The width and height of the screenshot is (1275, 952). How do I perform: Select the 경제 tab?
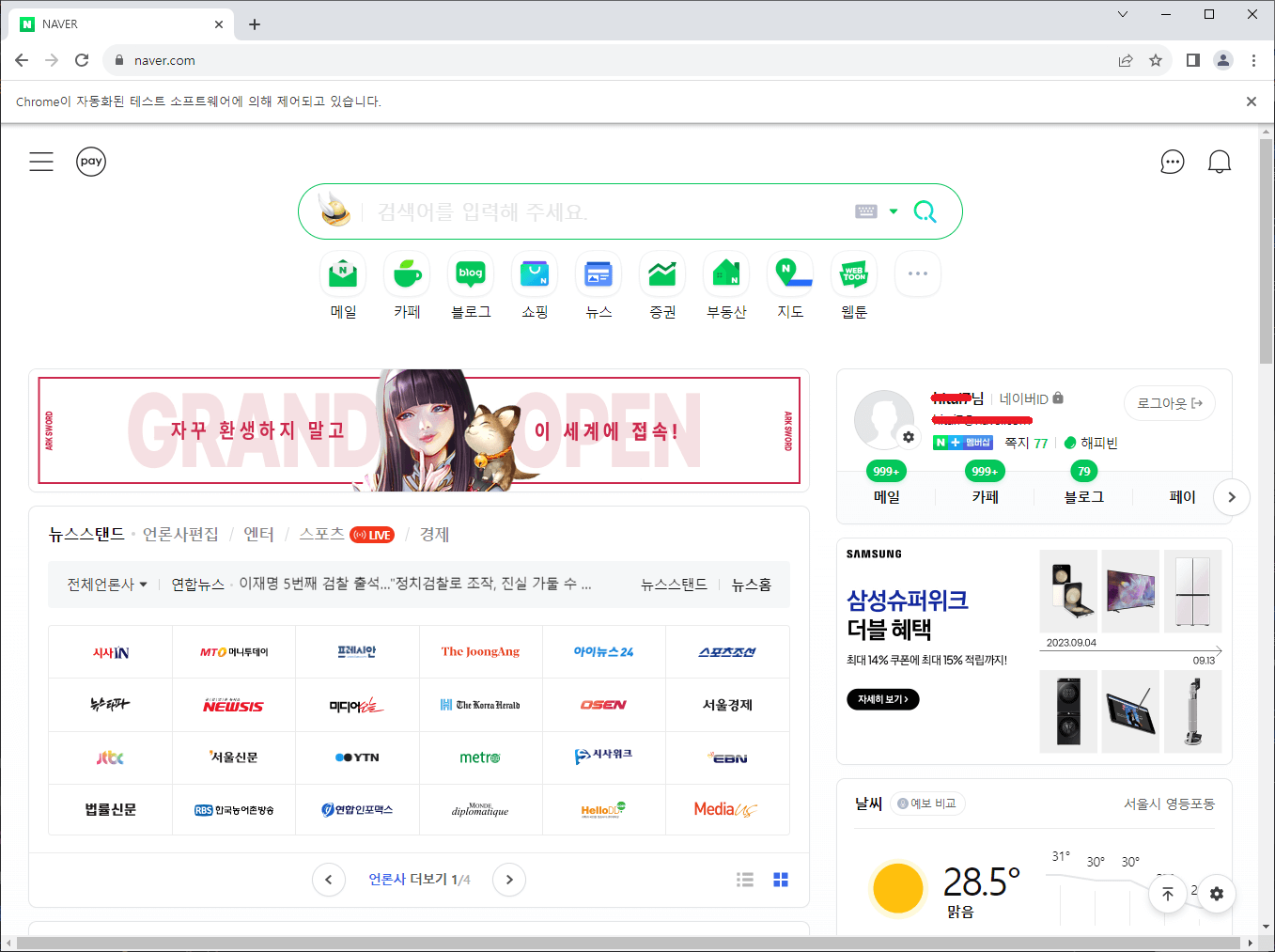point(434,534)
